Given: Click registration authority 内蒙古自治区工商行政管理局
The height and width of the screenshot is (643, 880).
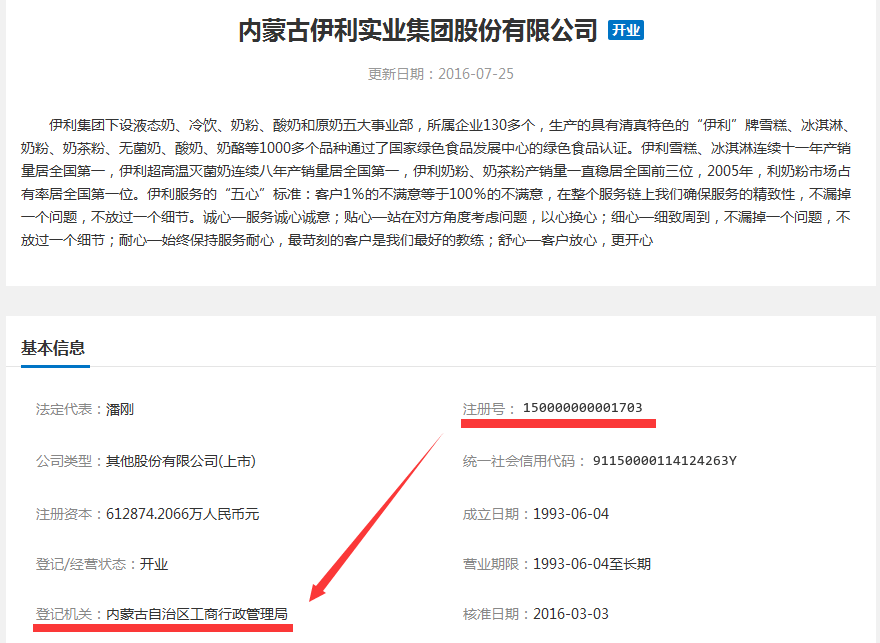Looking at the screenshot, I should (x=198, y=614).
